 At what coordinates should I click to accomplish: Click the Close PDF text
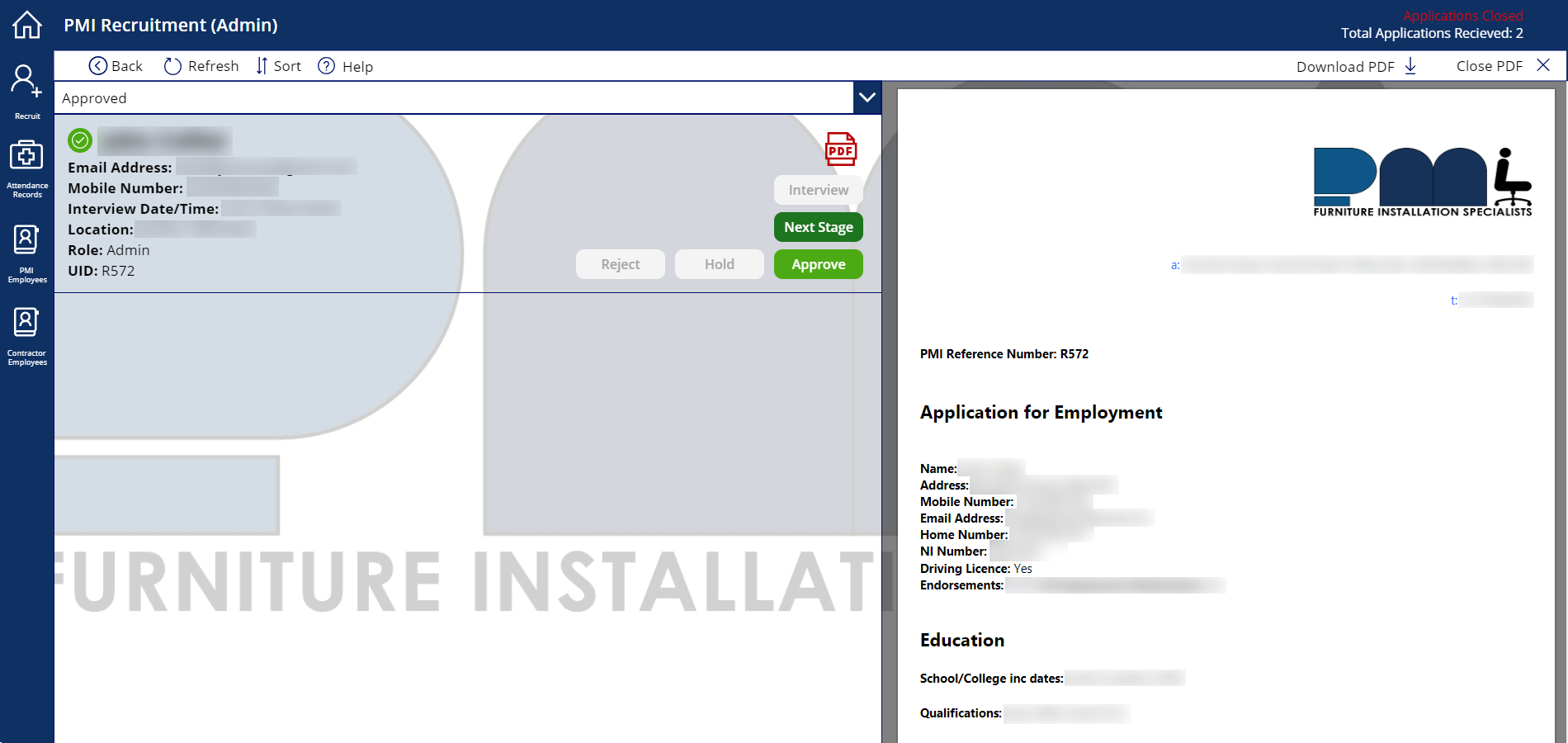pyautogui.click(x=1490, y=66)
